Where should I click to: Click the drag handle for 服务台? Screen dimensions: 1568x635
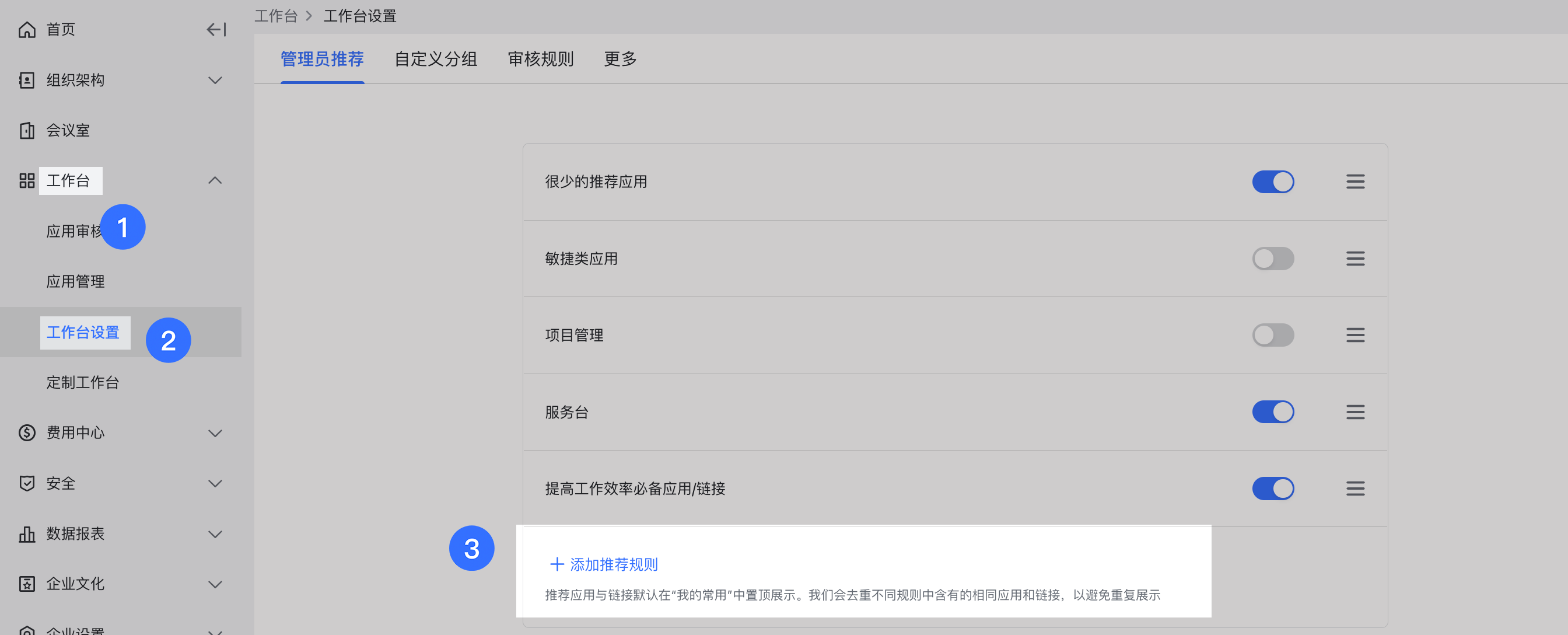(1355, 412)
